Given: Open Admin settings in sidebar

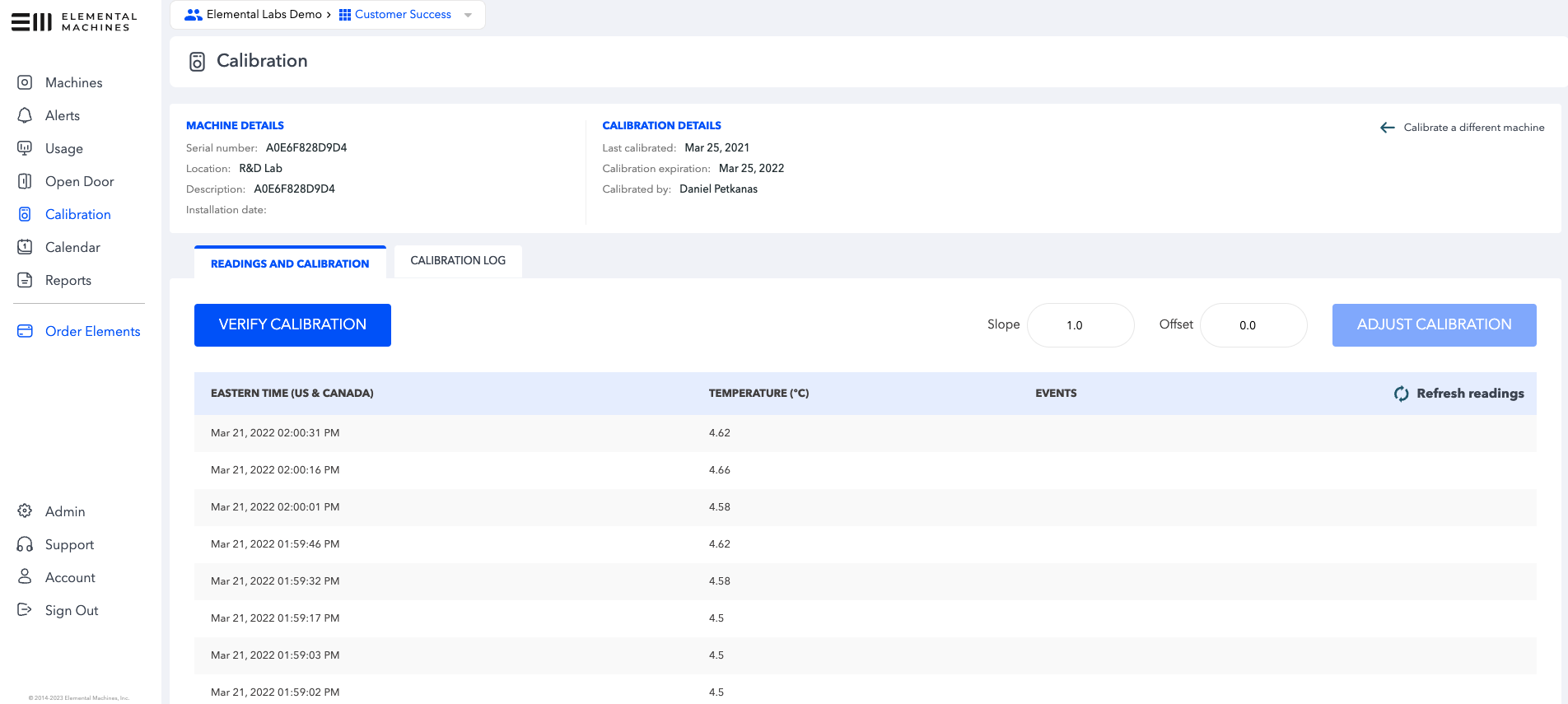Looking at the screenshot, I should coord(65,511).
